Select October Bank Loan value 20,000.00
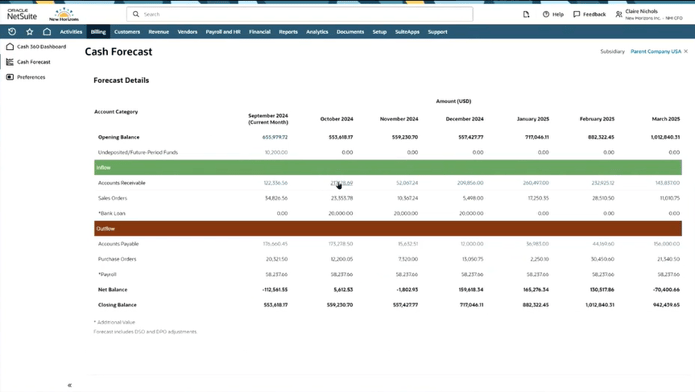The height and width of the screenshot is (392, 695). (341, 213)
